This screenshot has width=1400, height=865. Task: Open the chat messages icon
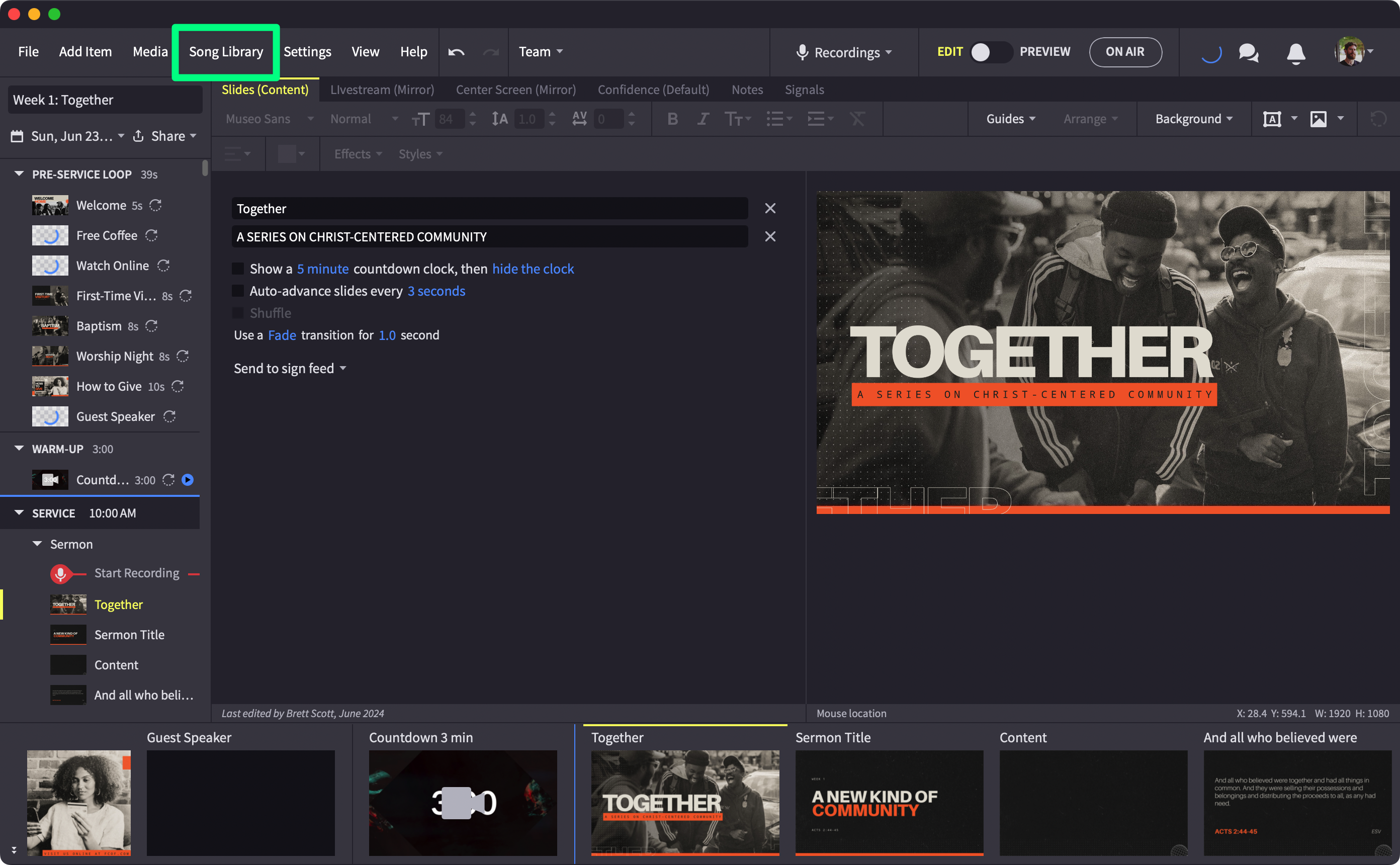click(x=1249, y=53)
